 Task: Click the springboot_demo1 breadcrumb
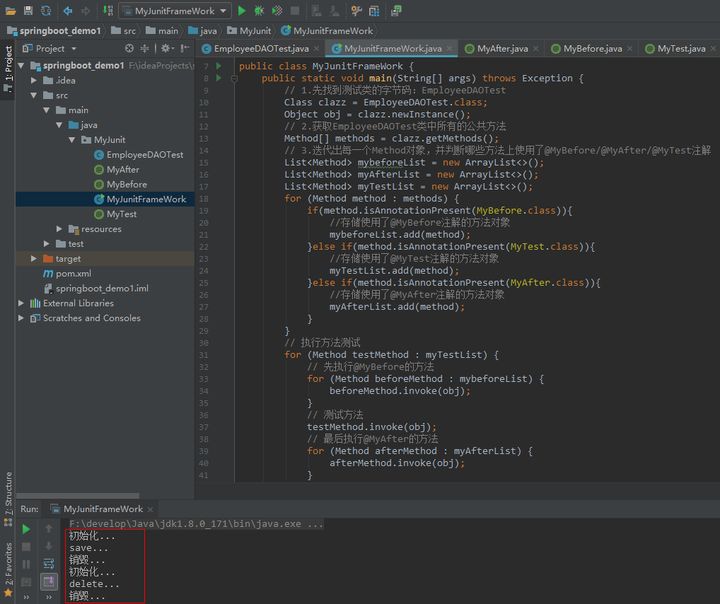coord(54,31)
